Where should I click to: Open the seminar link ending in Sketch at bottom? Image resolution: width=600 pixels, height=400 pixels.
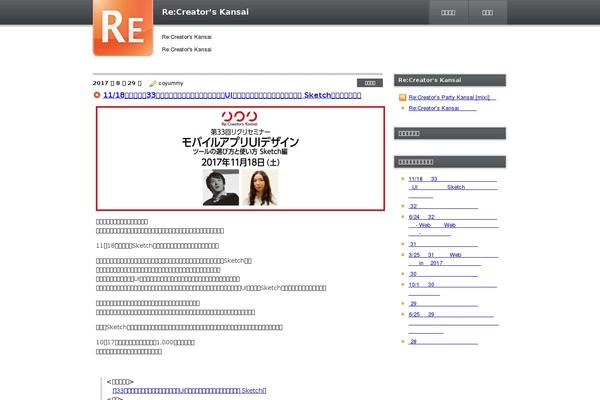coord(189,391)
